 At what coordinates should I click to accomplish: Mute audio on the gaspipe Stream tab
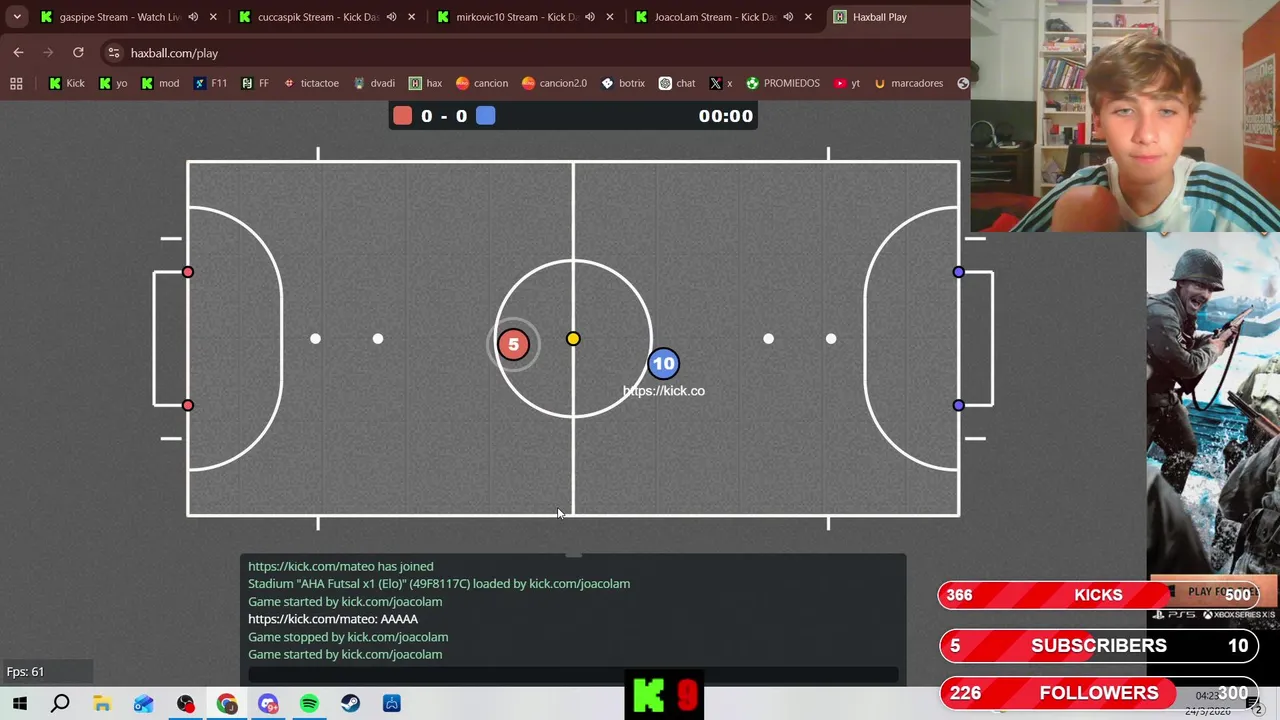coord(193,17)
